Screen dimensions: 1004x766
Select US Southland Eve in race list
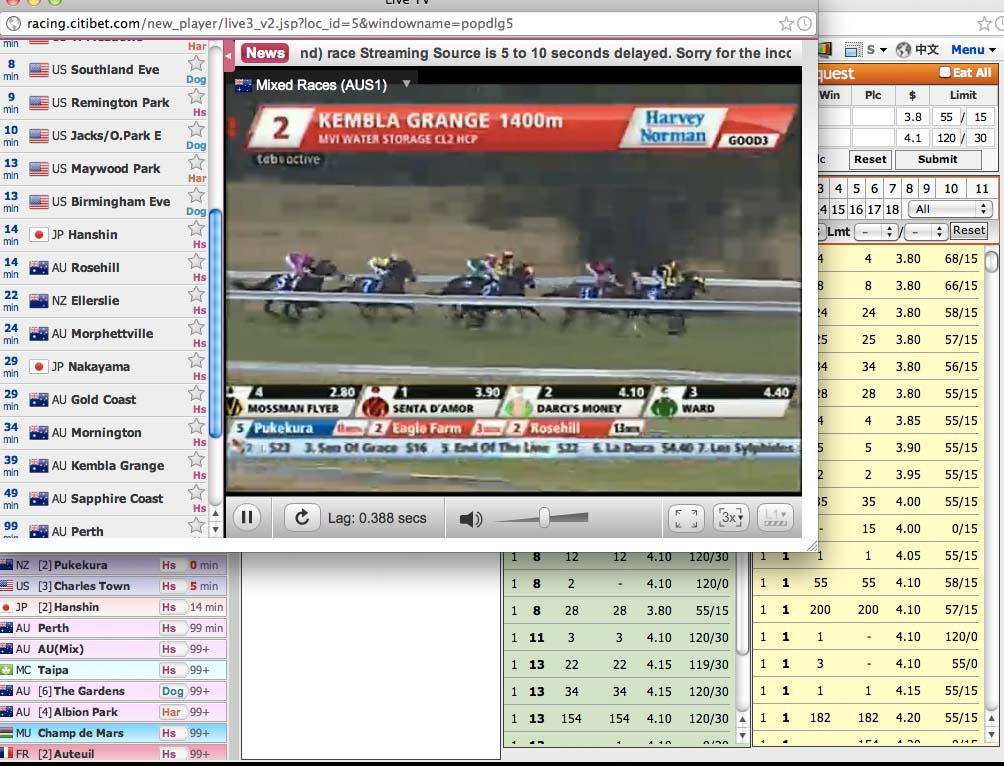105,70
